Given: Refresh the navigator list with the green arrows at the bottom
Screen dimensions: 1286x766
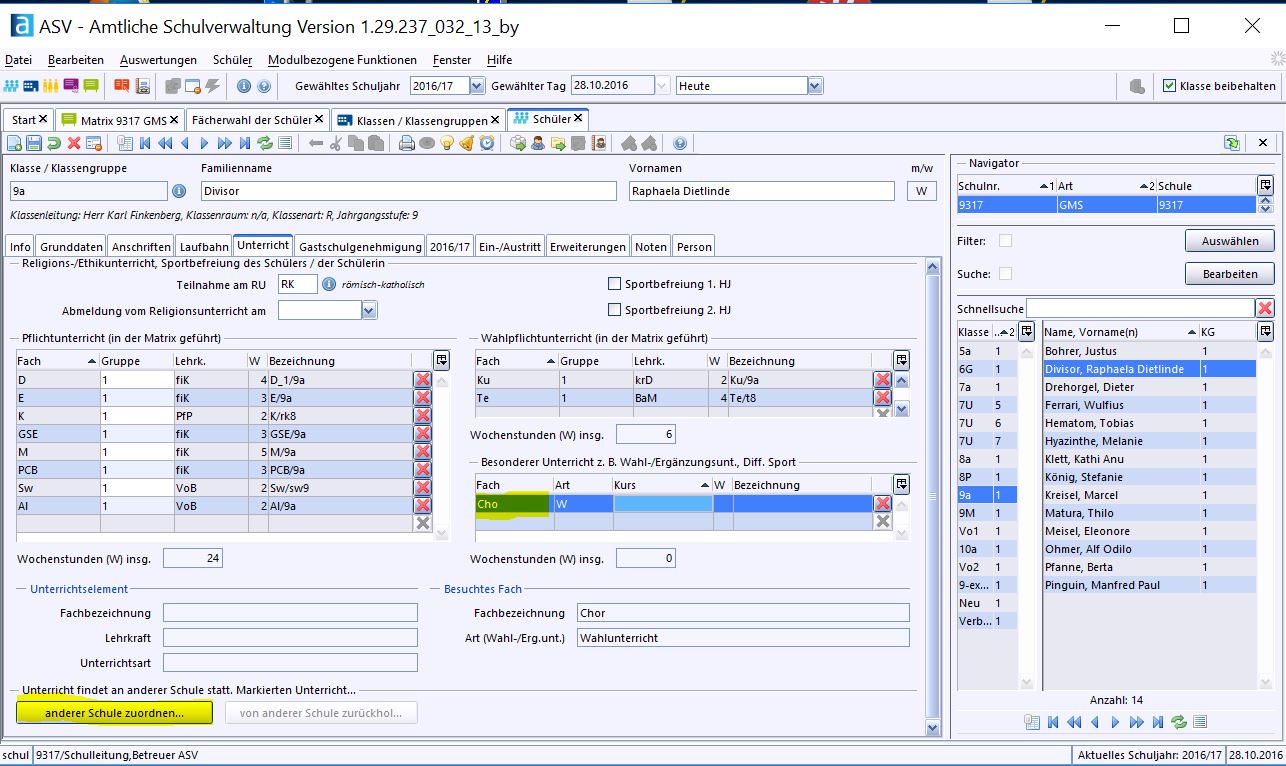Looking at the screenshot, I should [x=1179, y=722].
